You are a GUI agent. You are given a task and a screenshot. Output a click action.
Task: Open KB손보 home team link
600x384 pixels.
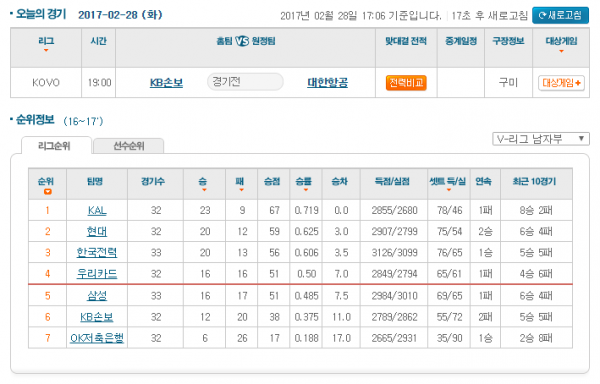(x=166, y=83)
